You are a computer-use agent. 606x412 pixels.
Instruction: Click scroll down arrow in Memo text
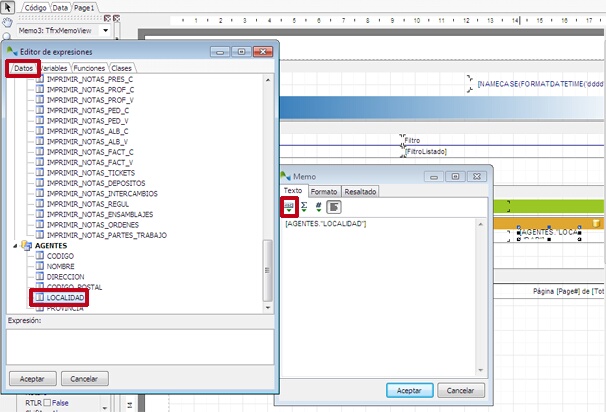[480, 370]
